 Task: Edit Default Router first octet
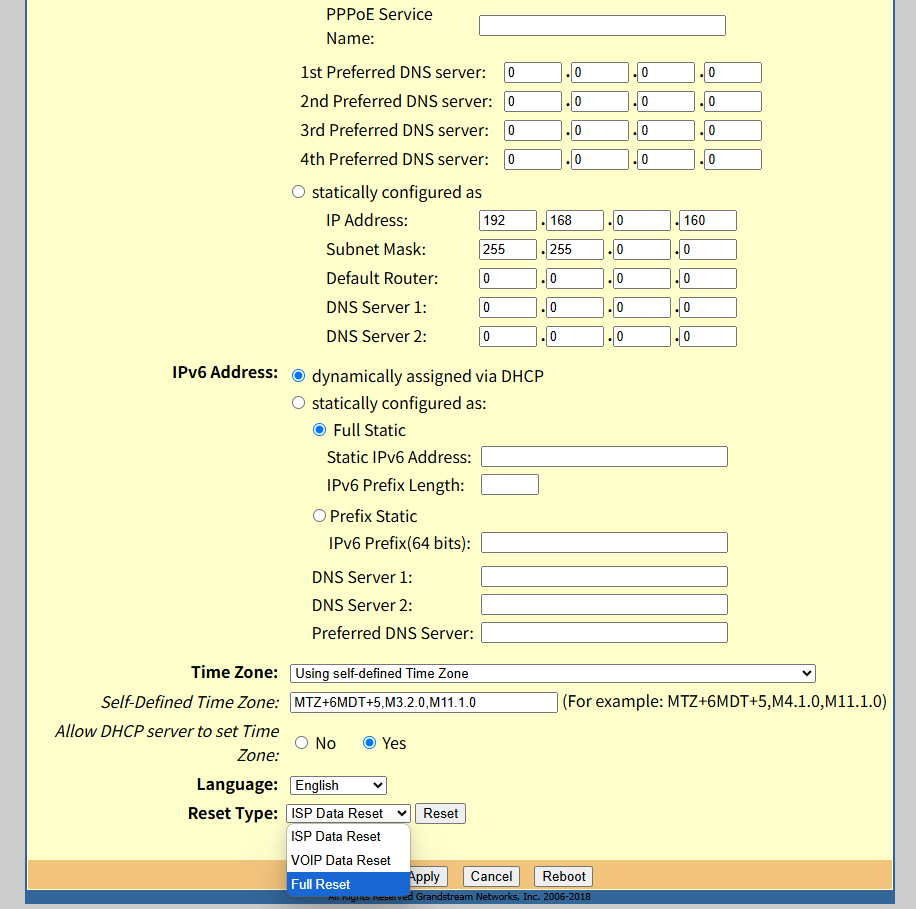(x=508, y=279)
